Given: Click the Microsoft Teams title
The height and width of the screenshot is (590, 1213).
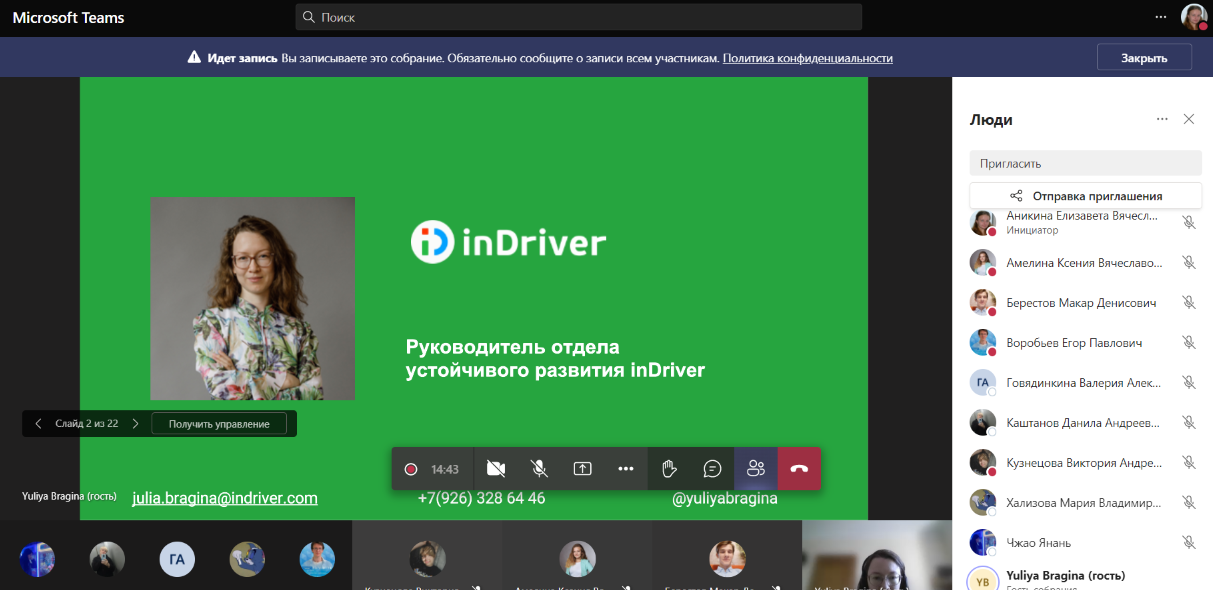Looking at the screenshot, I should (x=69, y=18).
